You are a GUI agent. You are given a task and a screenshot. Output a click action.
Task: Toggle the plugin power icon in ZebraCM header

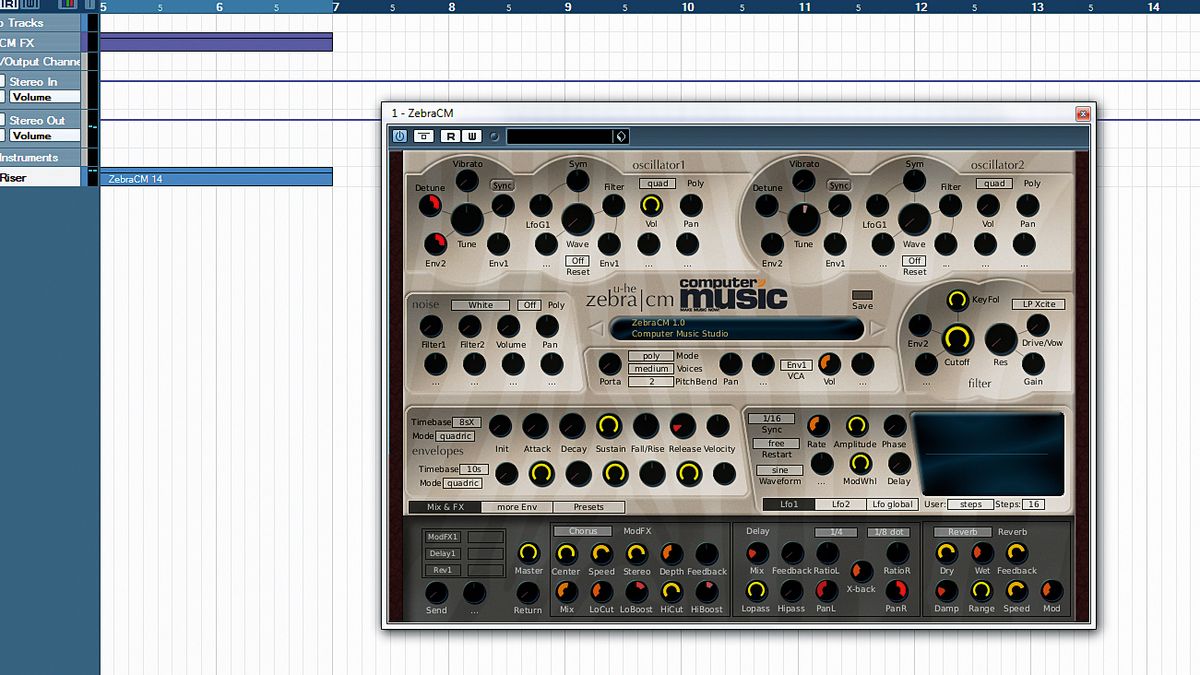pos(399,135)
